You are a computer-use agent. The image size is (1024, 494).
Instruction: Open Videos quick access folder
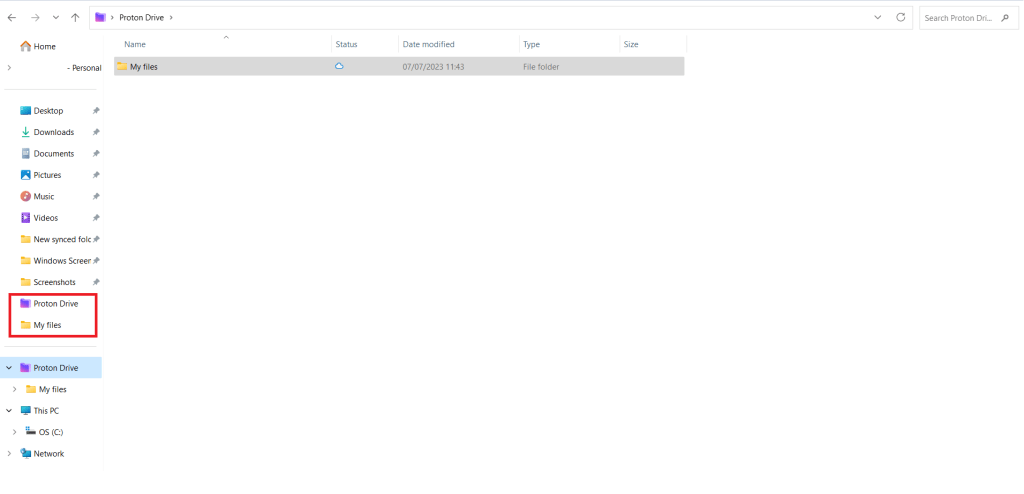[39, 218]
